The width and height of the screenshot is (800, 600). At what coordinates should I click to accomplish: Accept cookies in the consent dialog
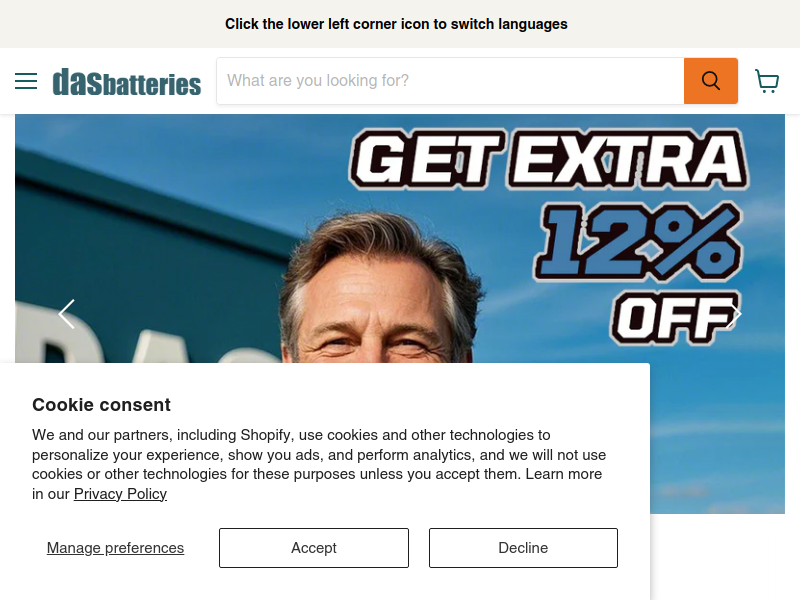314,548
